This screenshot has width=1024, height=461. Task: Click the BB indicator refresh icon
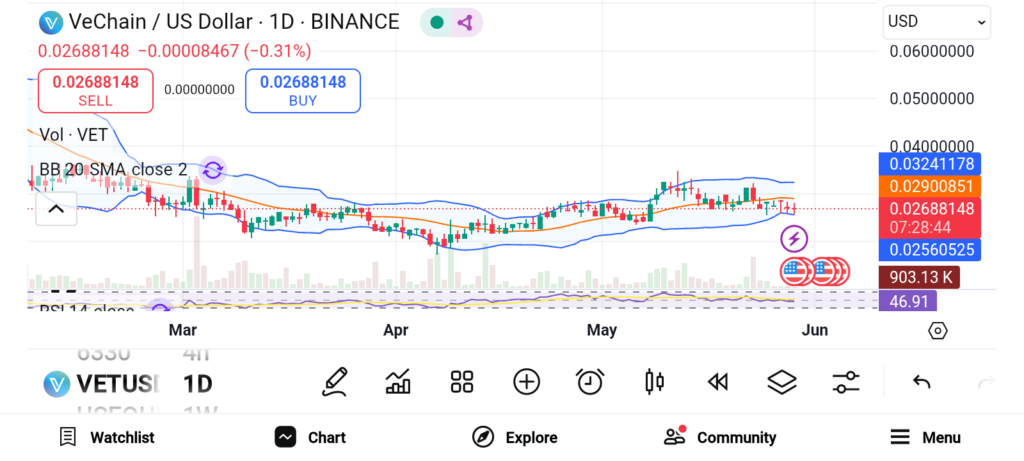click(x=212, y=170)
